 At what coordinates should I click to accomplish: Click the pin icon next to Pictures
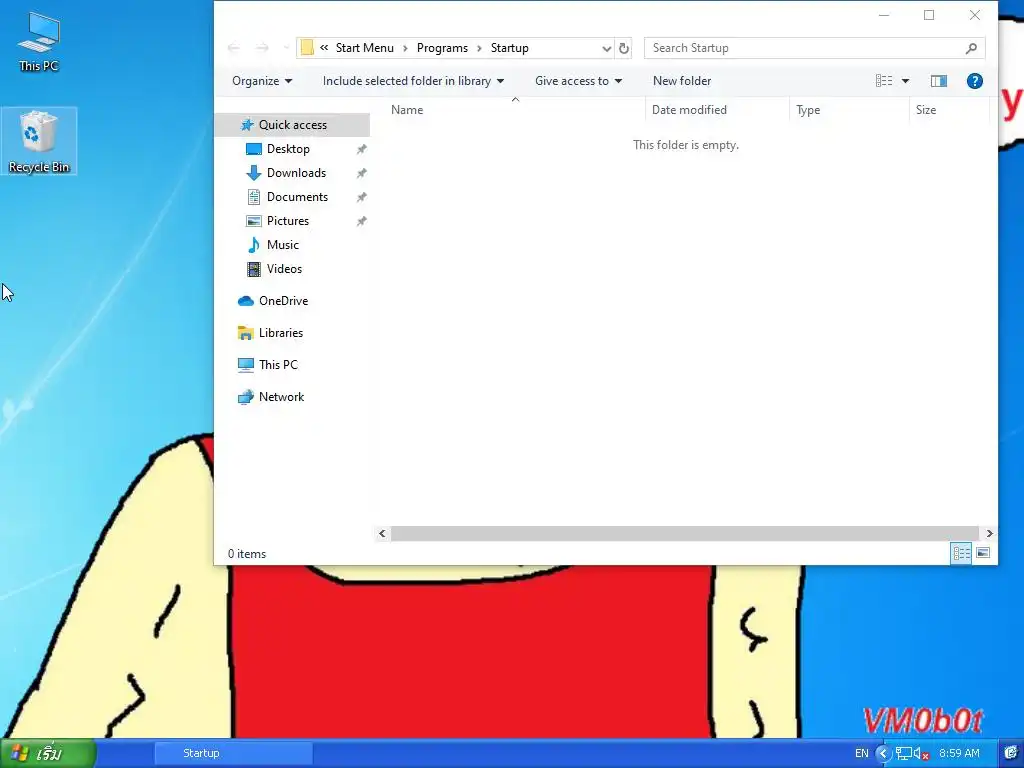[x=361, y=221]
